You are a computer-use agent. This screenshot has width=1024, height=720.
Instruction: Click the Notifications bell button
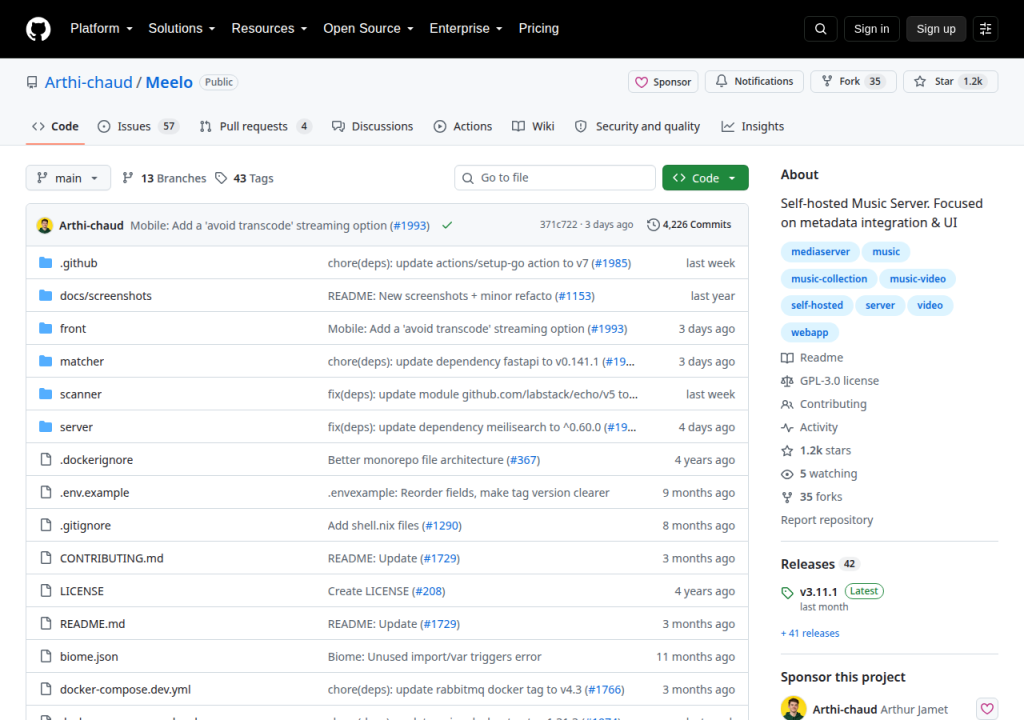[x=754, y=82]
